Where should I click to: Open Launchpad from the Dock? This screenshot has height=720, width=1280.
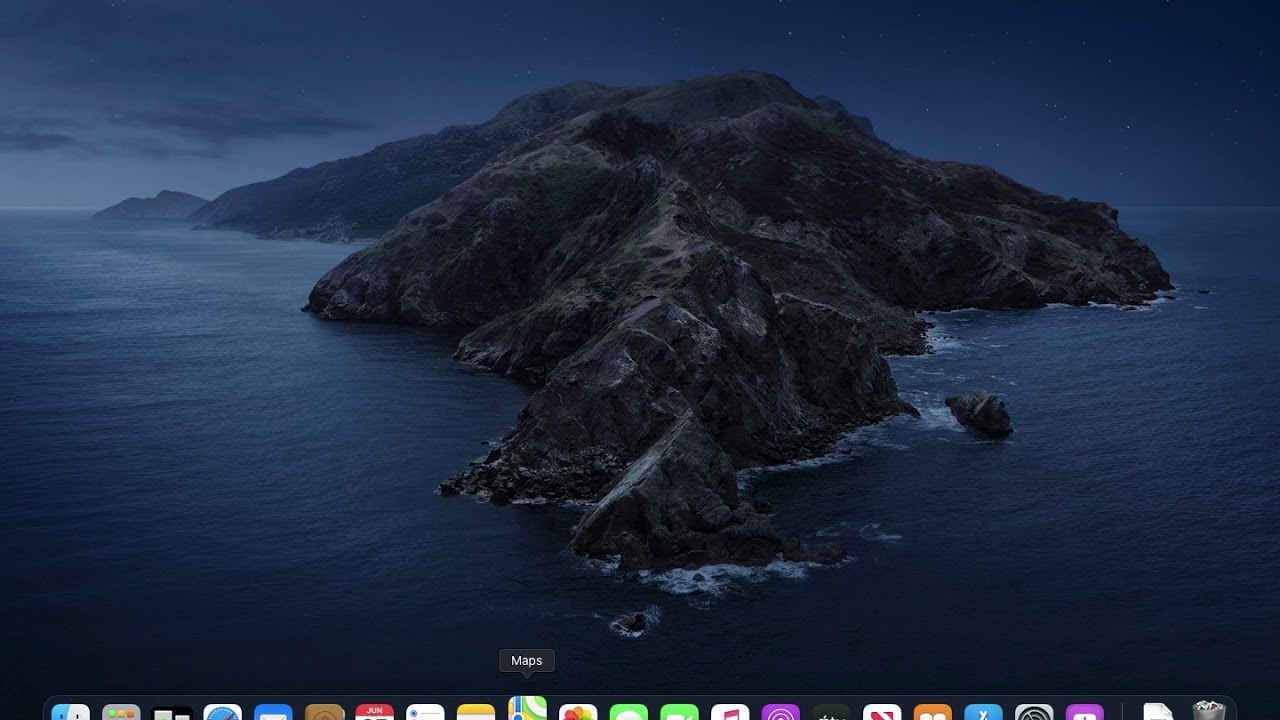coord(121,712)
